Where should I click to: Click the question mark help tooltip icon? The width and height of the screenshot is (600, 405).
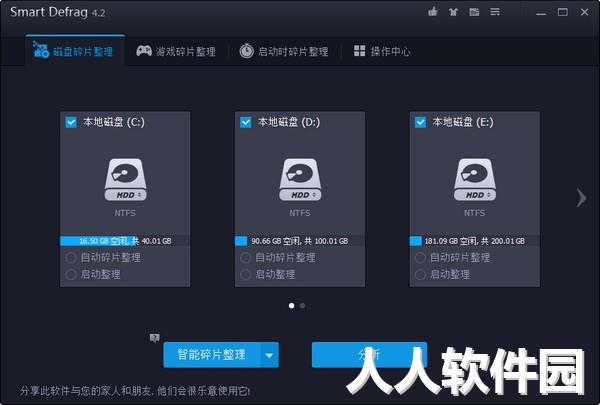click(x=154, y=338)
